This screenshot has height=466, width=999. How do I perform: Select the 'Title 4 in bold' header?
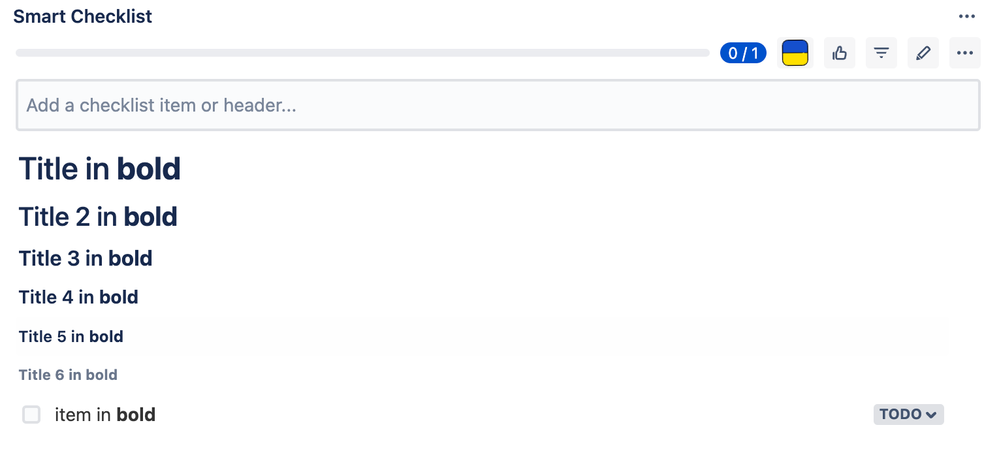[x=78, y=297]
